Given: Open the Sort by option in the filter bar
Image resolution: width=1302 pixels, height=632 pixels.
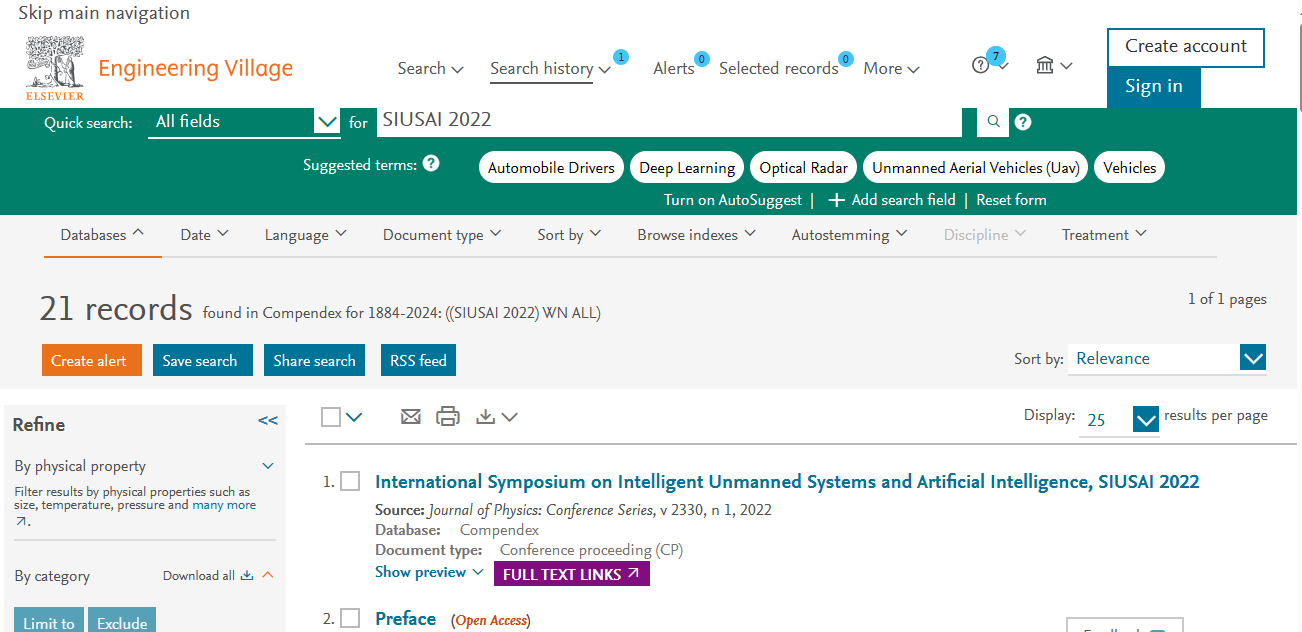Looking at the screenshot, I should (569, 235).
